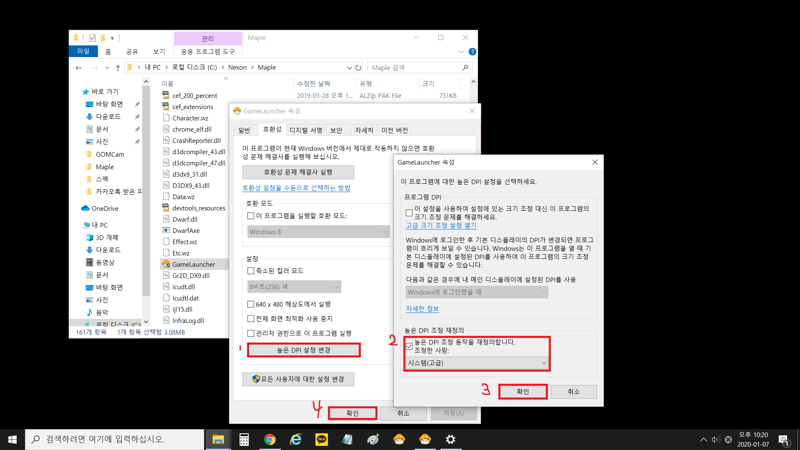
Task: Switch to the 보안 tab
Action: pyautogui.click(x=336, y=131)
